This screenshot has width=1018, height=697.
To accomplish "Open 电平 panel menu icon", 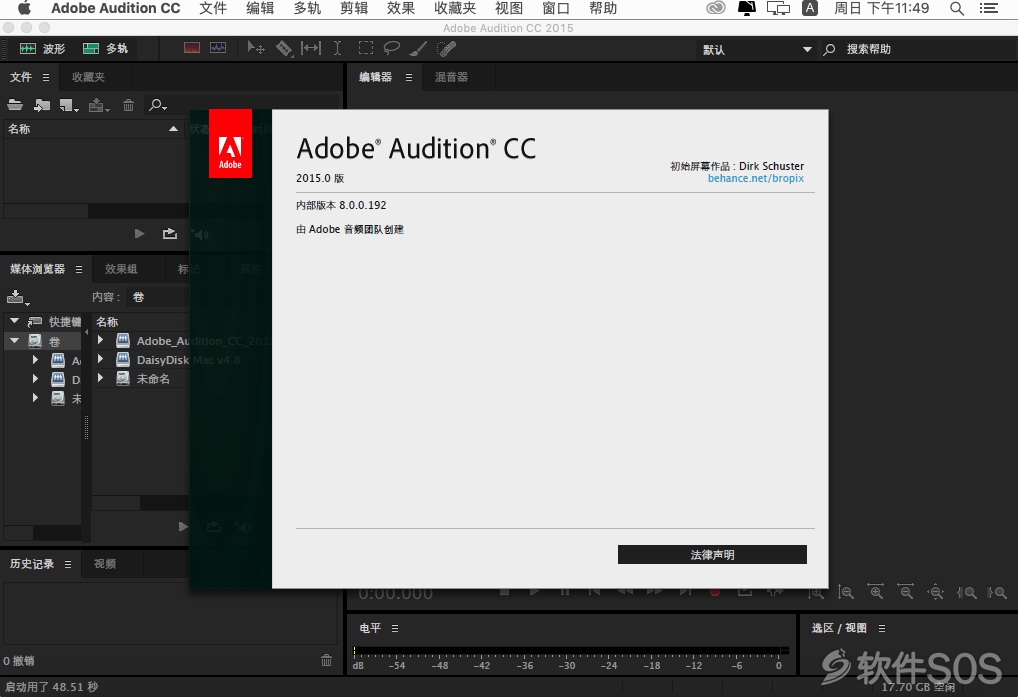I will click(395, 628).
